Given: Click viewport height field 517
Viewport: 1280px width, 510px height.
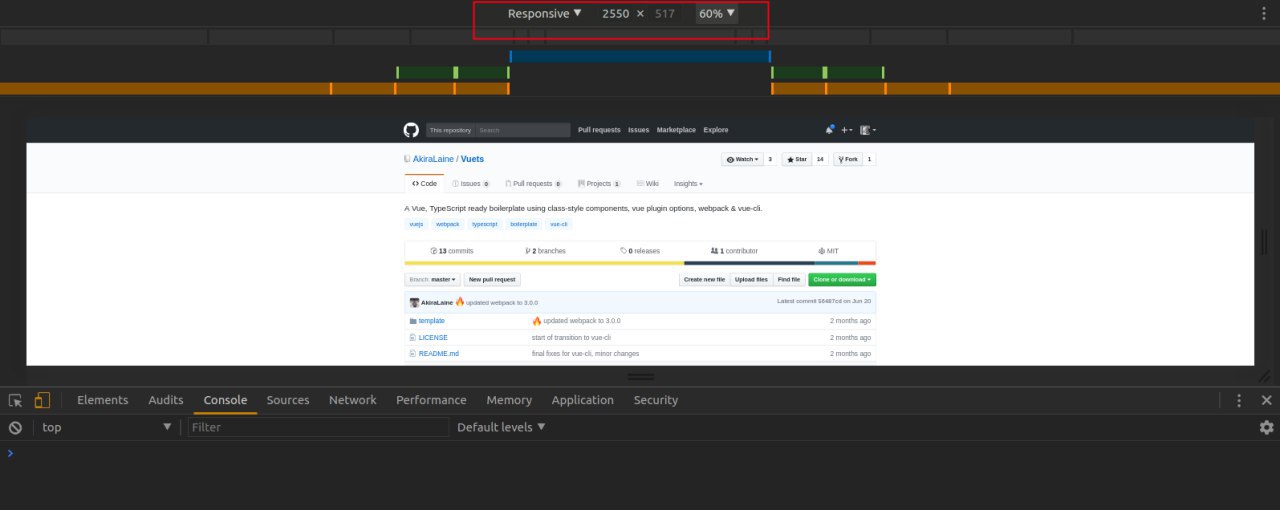Looking at the screenshot, I should coord(665,14).
